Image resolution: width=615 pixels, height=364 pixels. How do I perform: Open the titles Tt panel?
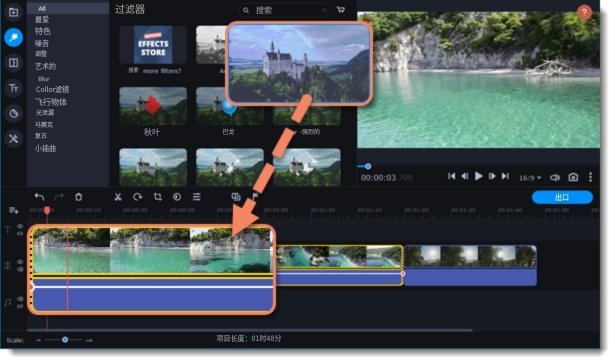[13, 88]
